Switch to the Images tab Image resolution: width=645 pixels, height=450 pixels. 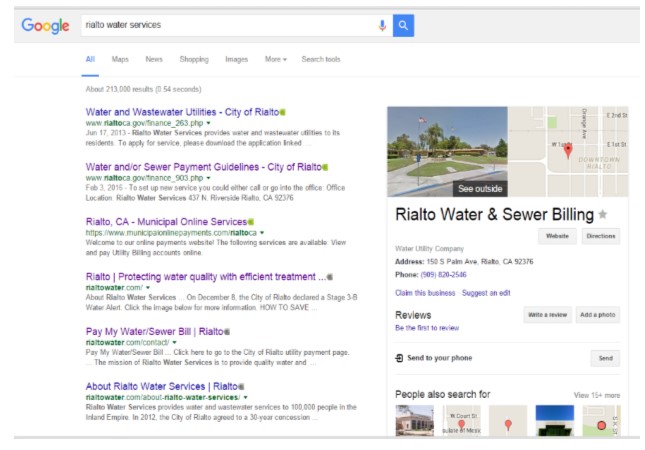click(236, 59)
